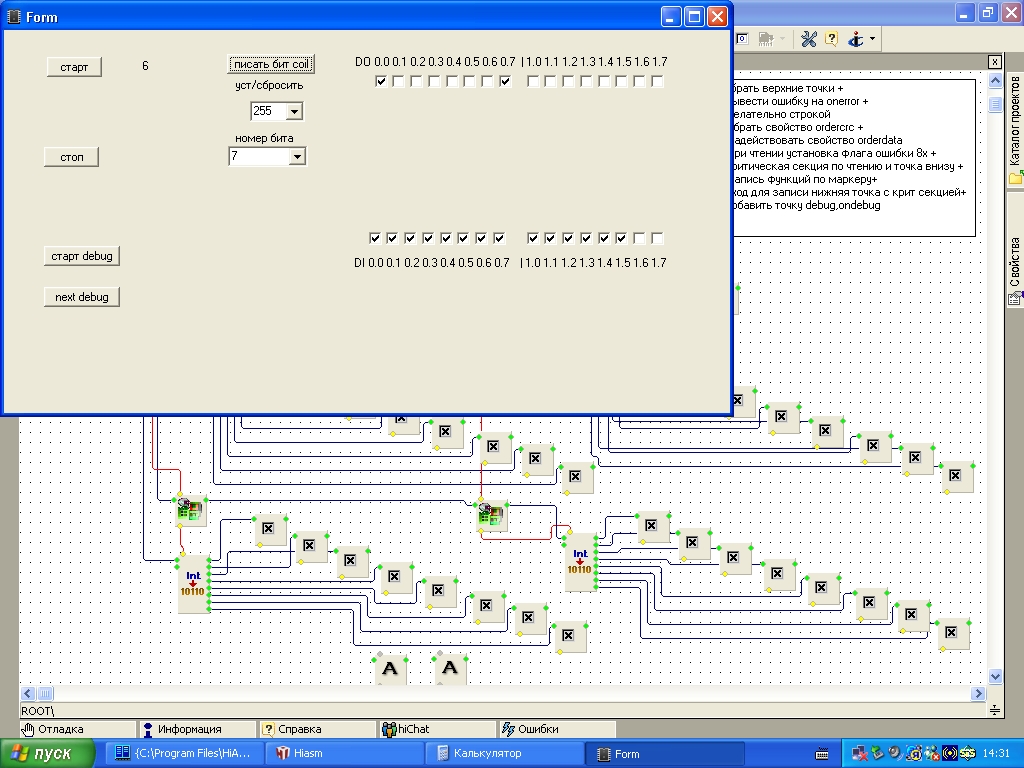Click the старт button
Screen dimensions: 1024x768
pyautogui.click(x=74, y=67)
